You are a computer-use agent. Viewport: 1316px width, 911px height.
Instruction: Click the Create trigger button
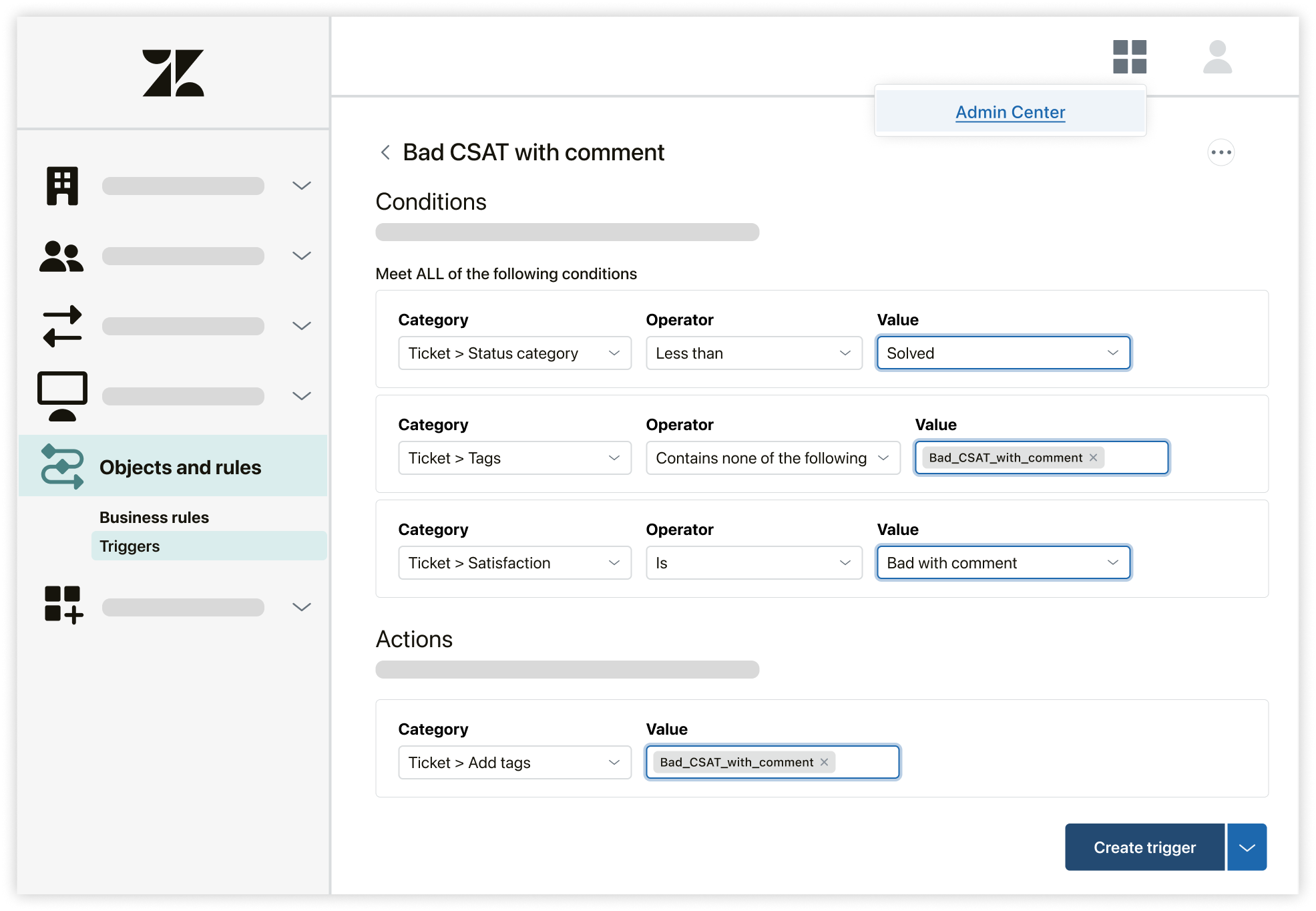1144,847
